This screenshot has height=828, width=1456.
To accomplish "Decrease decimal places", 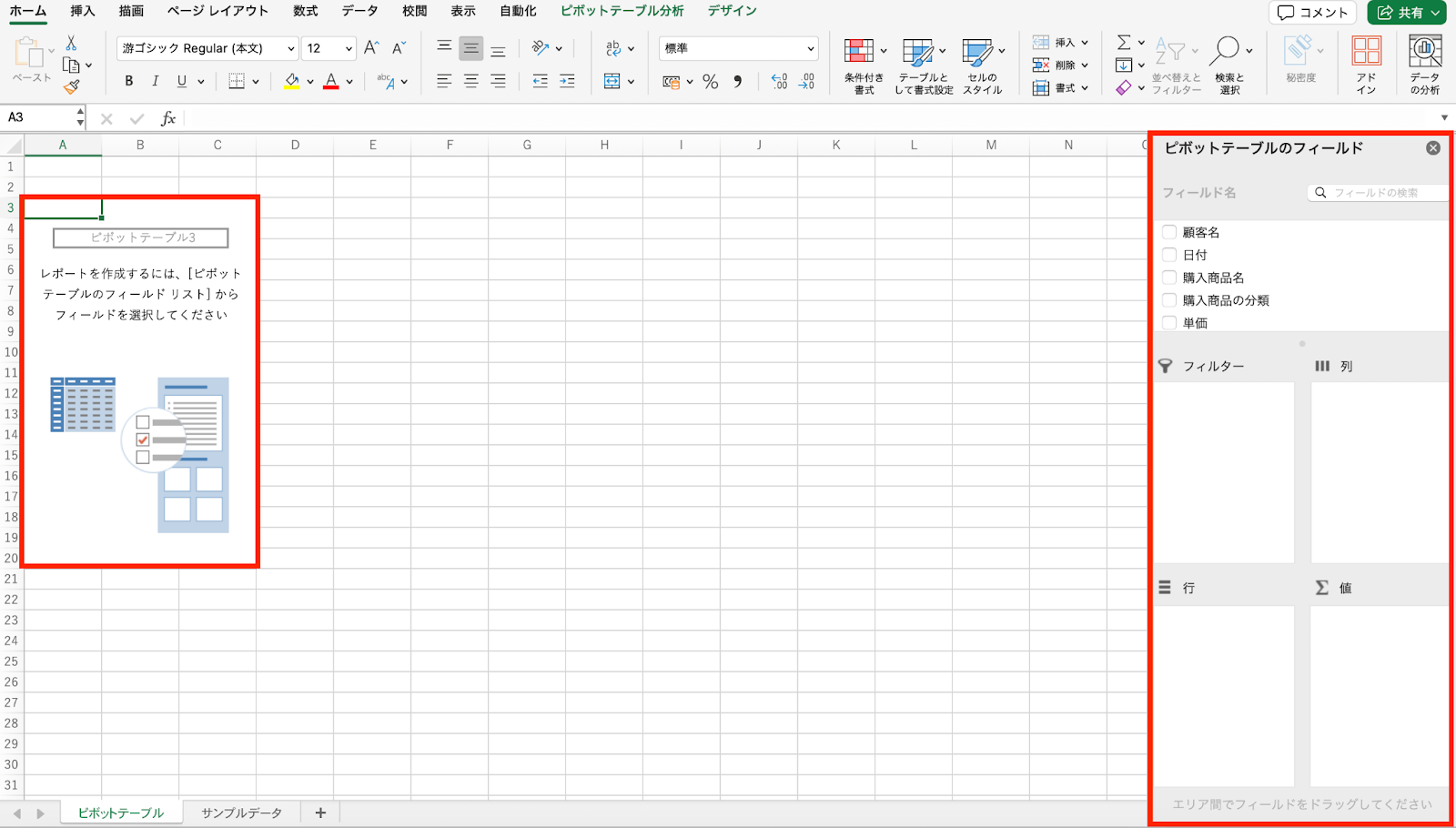I will (807, 82).
